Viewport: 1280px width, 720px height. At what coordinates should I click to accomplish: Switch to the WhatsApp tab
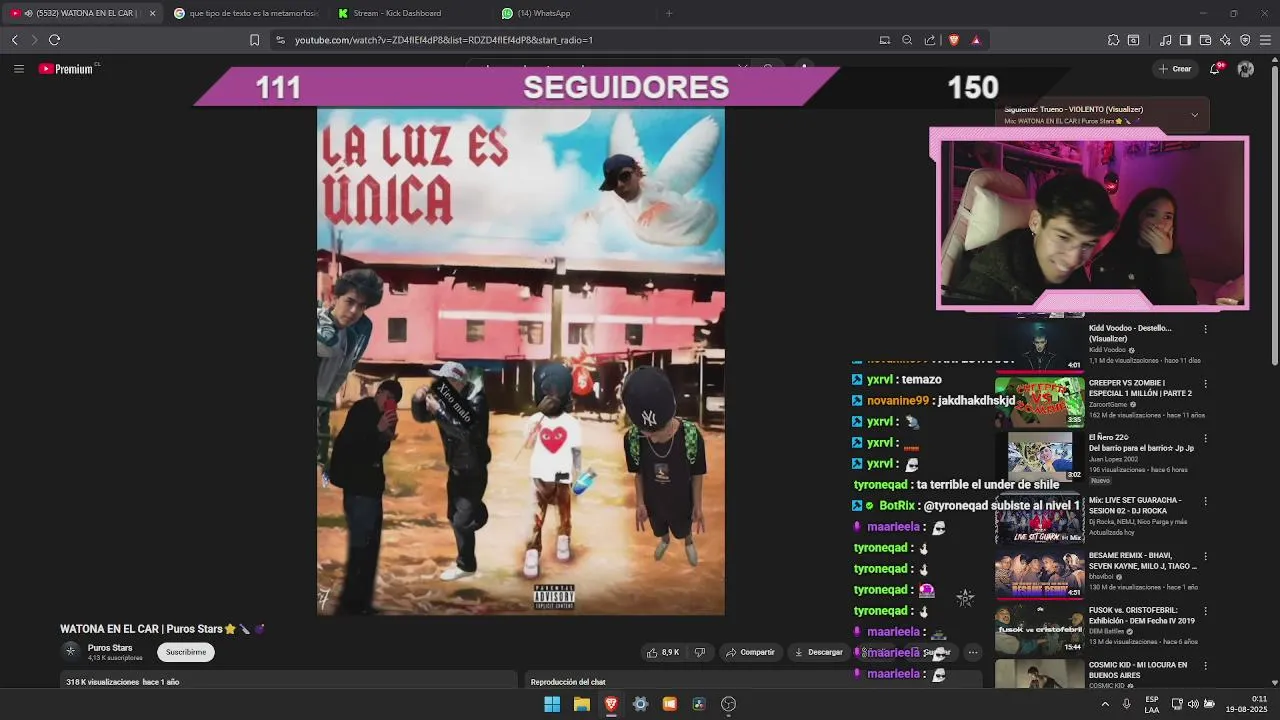tap(575, 13)
